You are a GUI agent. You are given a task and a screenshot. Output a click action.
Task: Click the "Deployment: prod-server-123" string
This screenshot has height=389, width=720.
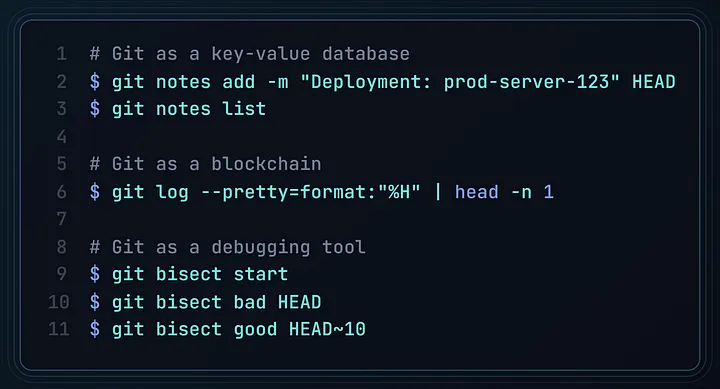coord(460,82)
